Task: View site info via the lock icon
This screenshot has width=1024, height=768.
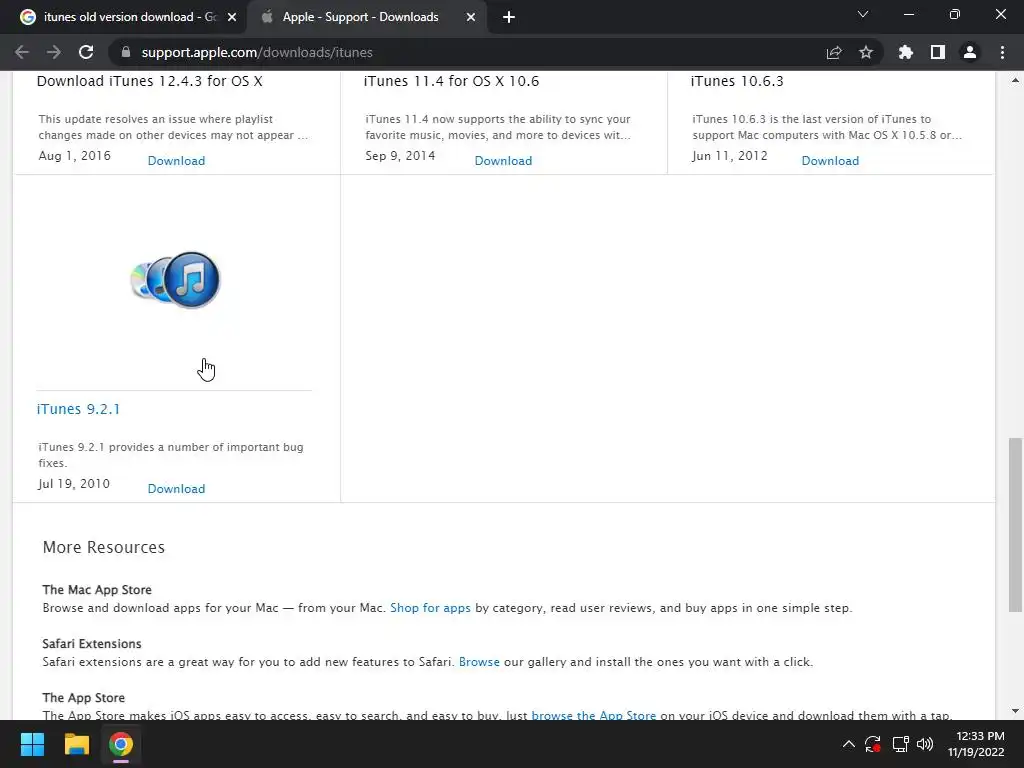Action: click(x=126, y=52)
